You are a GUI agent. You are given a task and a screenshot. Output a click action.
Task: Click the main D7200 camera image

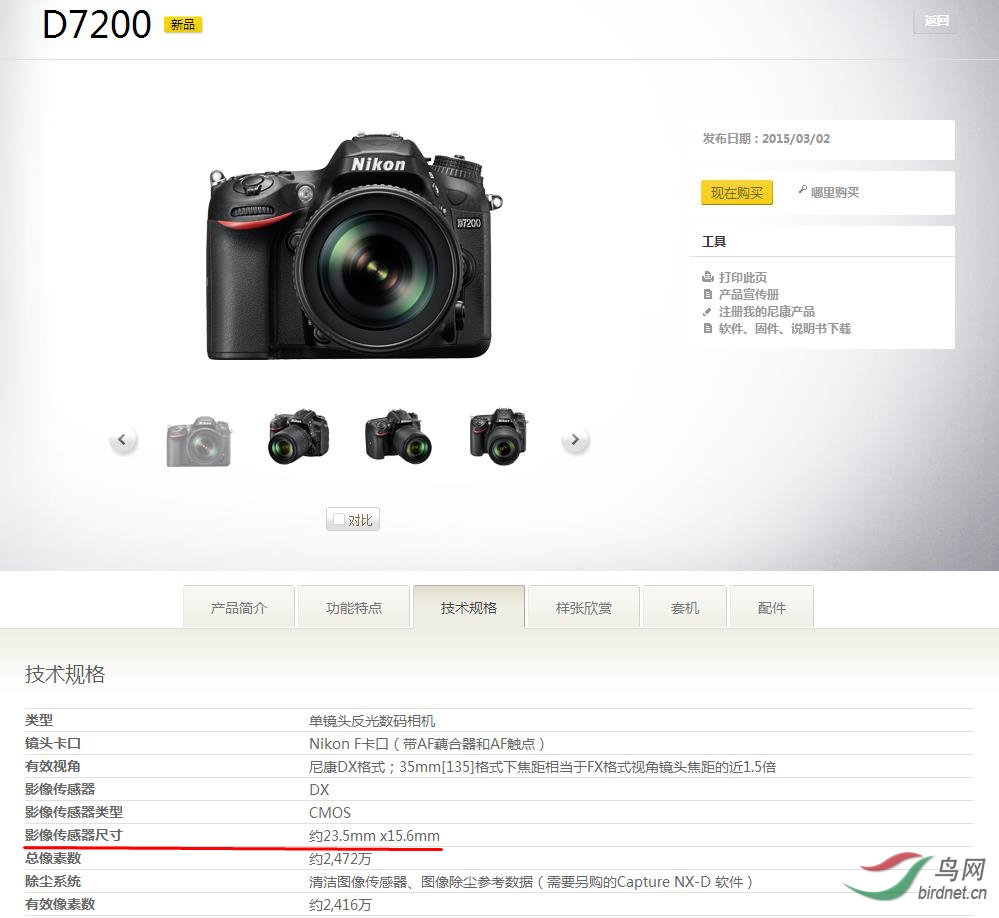pos(354,245)
